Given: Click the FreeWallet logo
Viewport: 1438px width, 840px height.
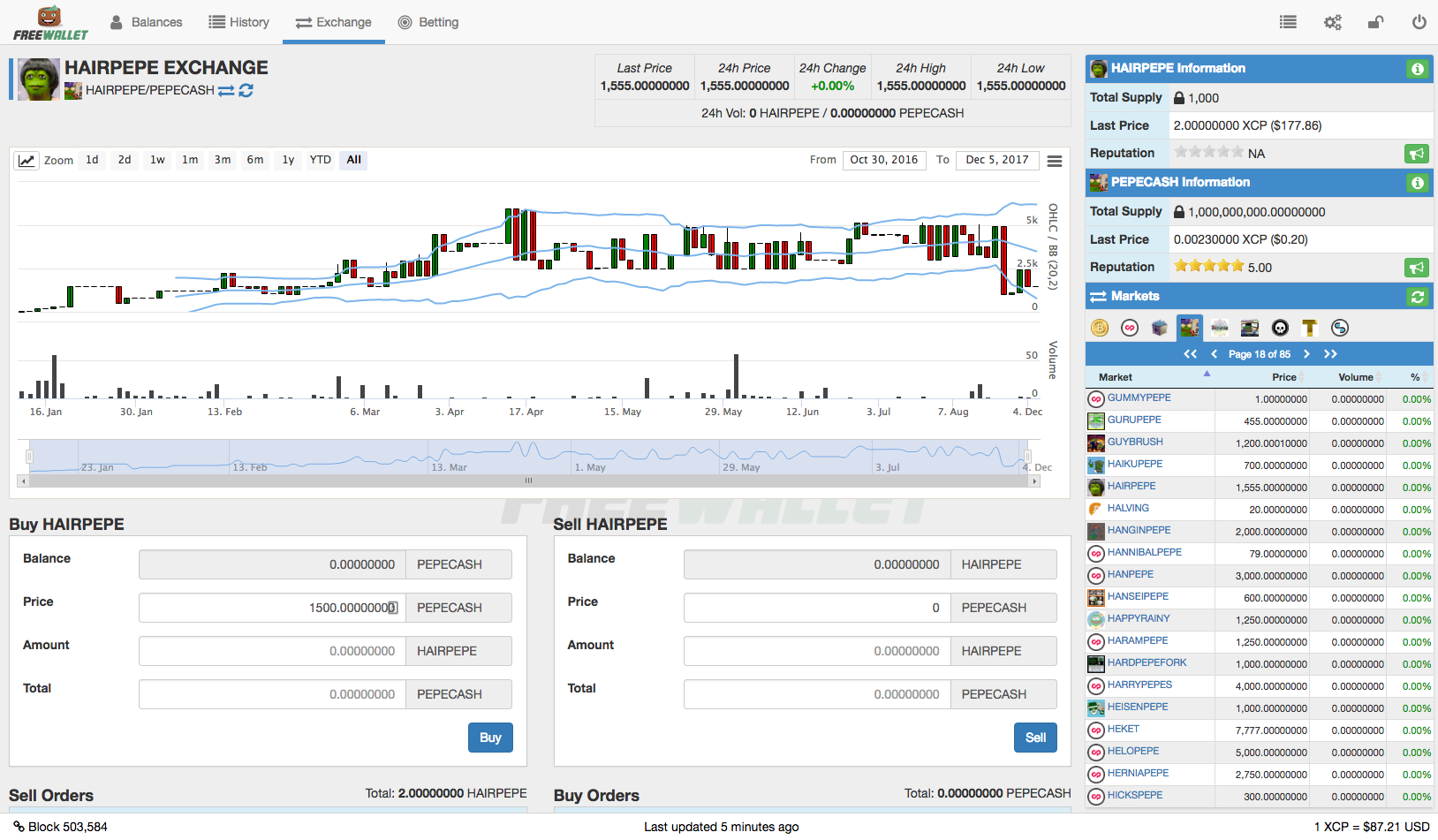Looking at the screenshot, I should 50,23.
